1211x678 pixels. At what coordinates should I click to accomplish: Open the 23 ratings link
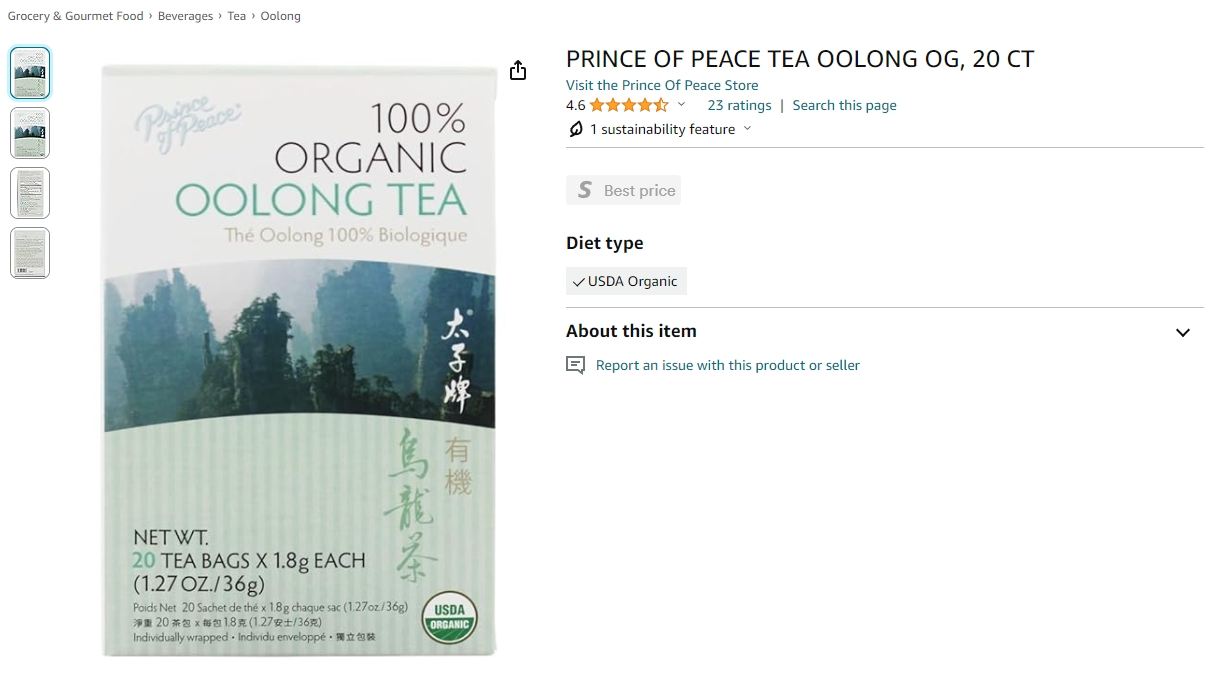coord(740,105)
